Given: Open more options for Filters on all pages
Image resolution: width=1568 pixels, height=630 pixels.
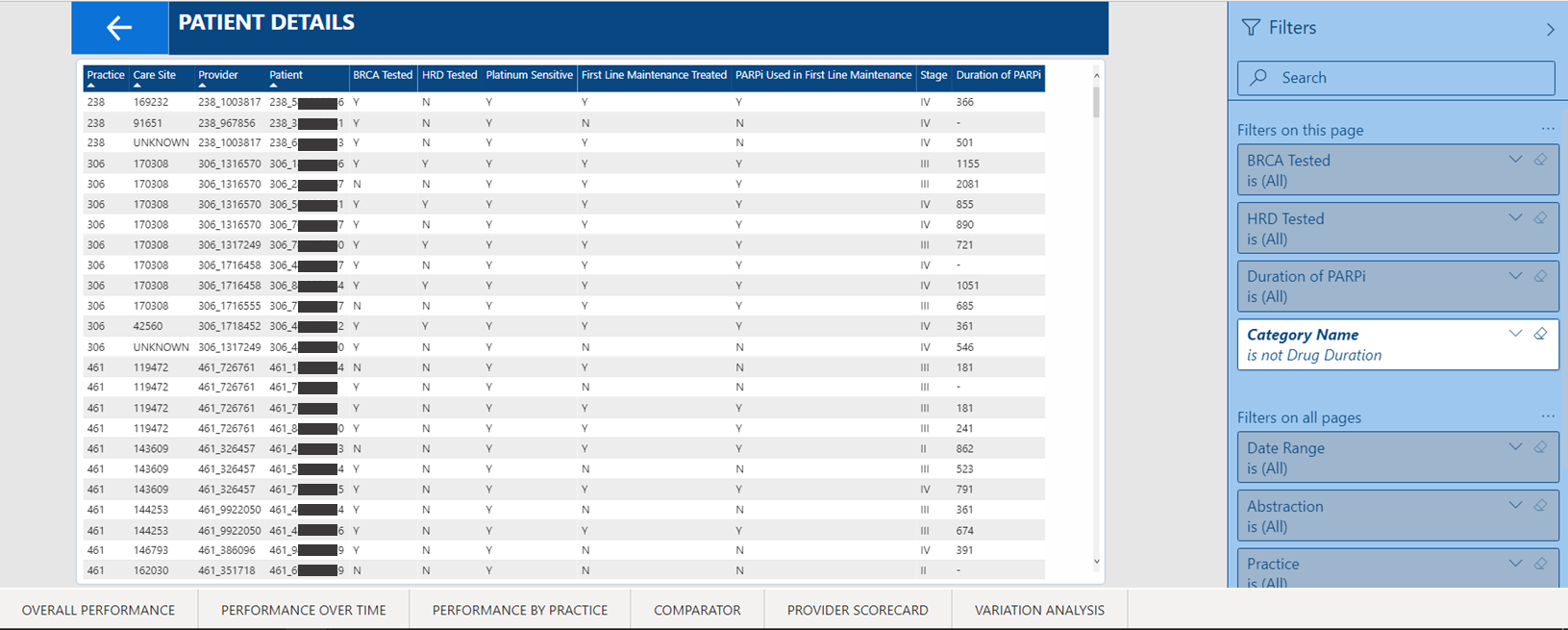Looking at the screenshot, I should (1547, 416).
